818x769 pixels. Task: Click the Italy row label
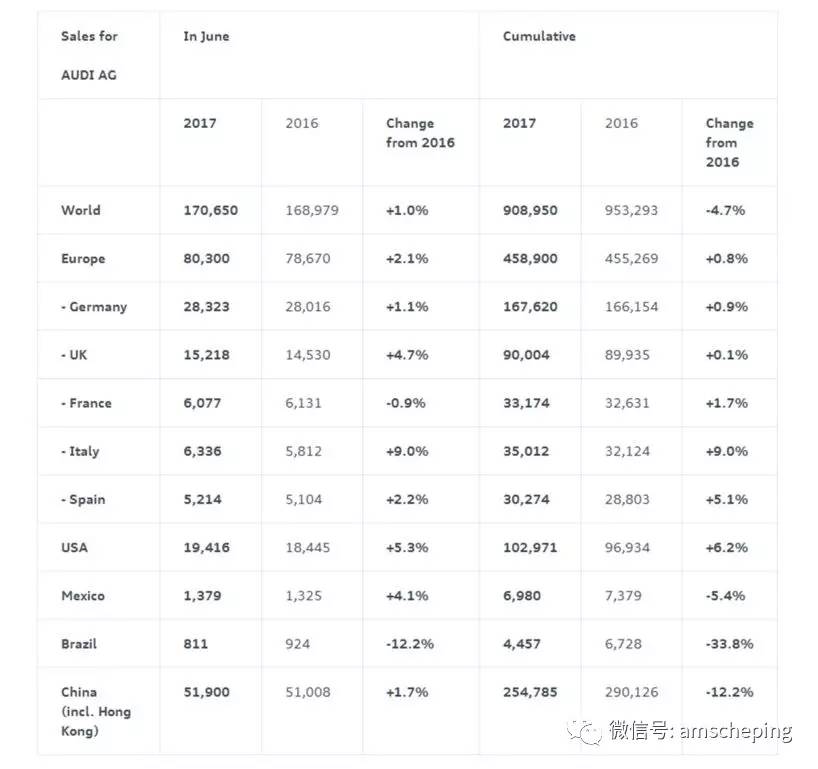pyautogui.click(x=80, y=451)
